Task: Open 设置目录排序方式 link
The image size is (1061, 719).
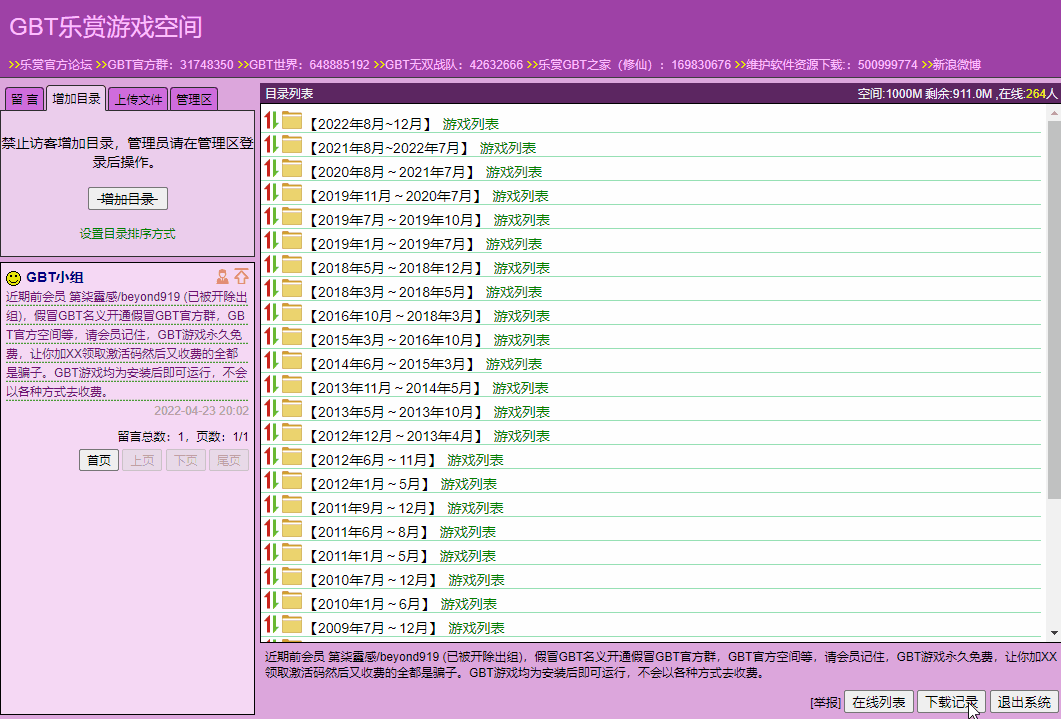Action: (128, 234)
